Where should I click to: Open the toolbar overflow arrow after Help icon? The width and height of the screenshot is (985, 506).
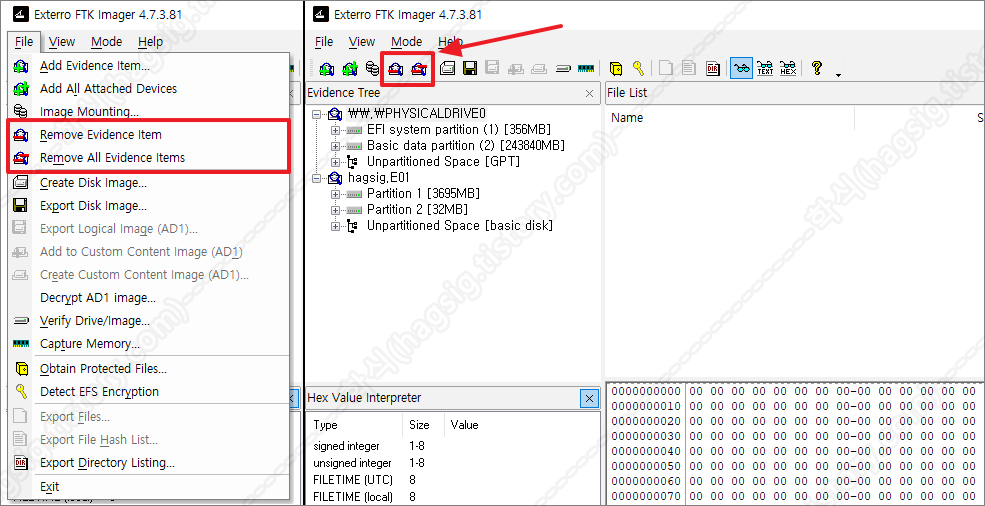click(x=838, y=75)
